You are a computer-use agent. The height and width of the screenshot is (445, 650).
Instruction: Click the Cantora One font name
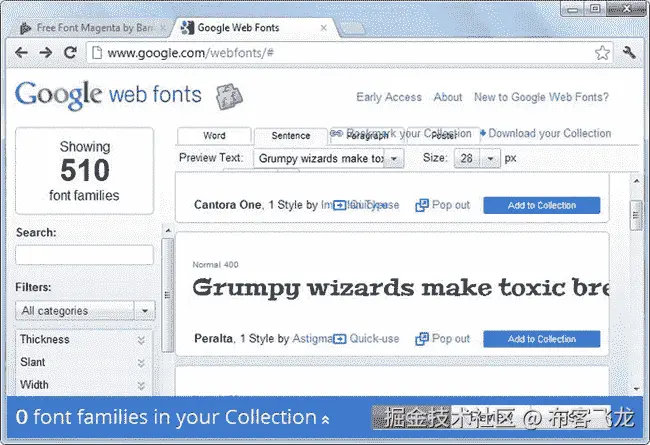(x=228, y=205)
